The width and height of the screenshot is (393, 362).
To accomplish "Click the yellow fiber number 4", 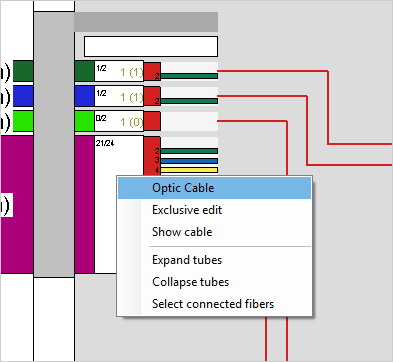I will pos(189,170).
